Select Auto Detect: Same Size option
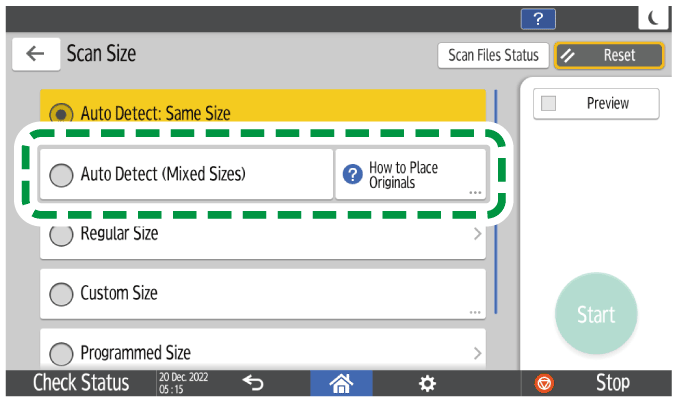The image size is (675, 400). (62, 114)
